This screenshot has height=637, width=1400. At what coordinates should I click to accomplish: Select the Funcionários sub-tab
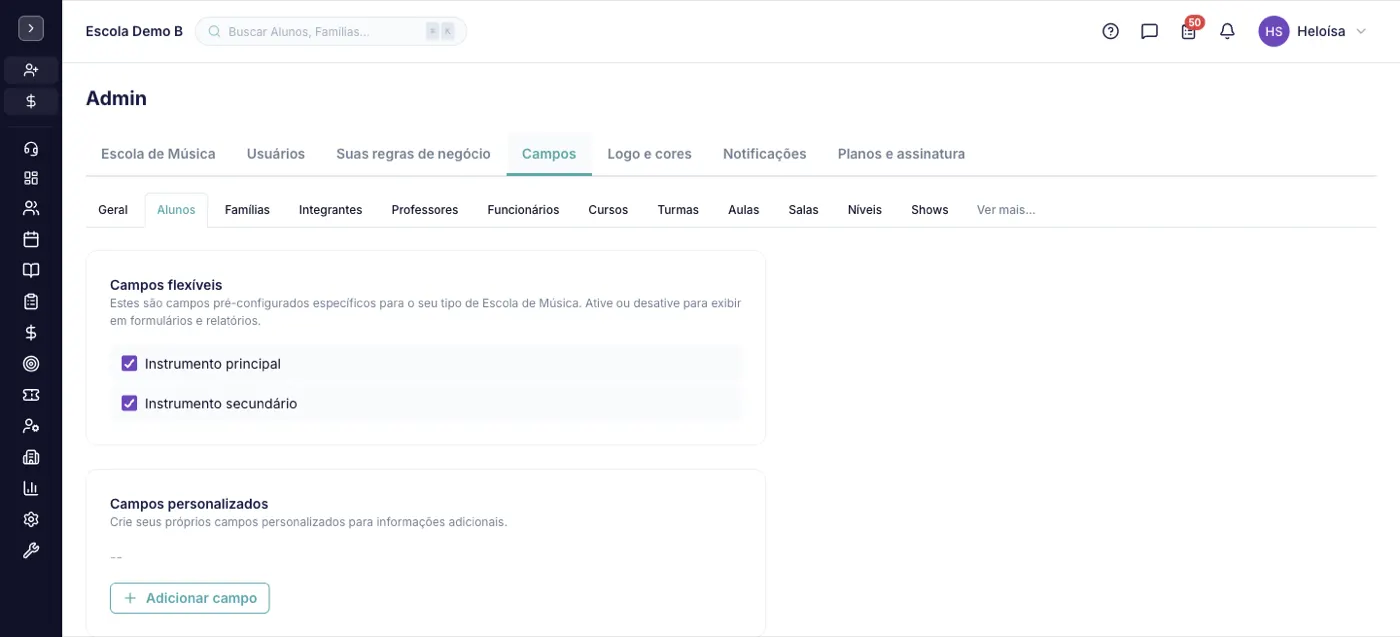[523, 210]
